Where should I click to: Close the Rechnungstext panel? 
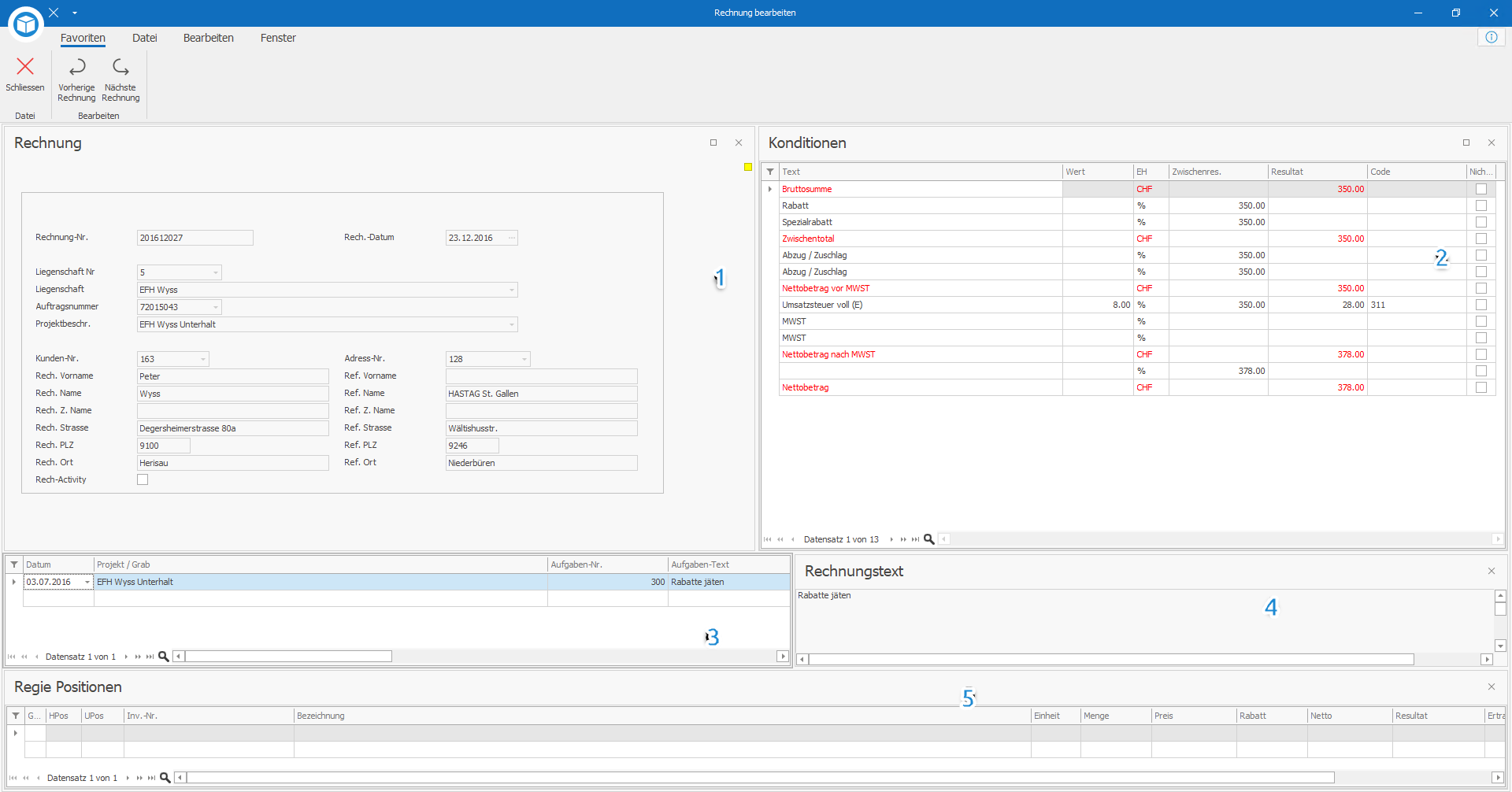(x=1492, y=571)
